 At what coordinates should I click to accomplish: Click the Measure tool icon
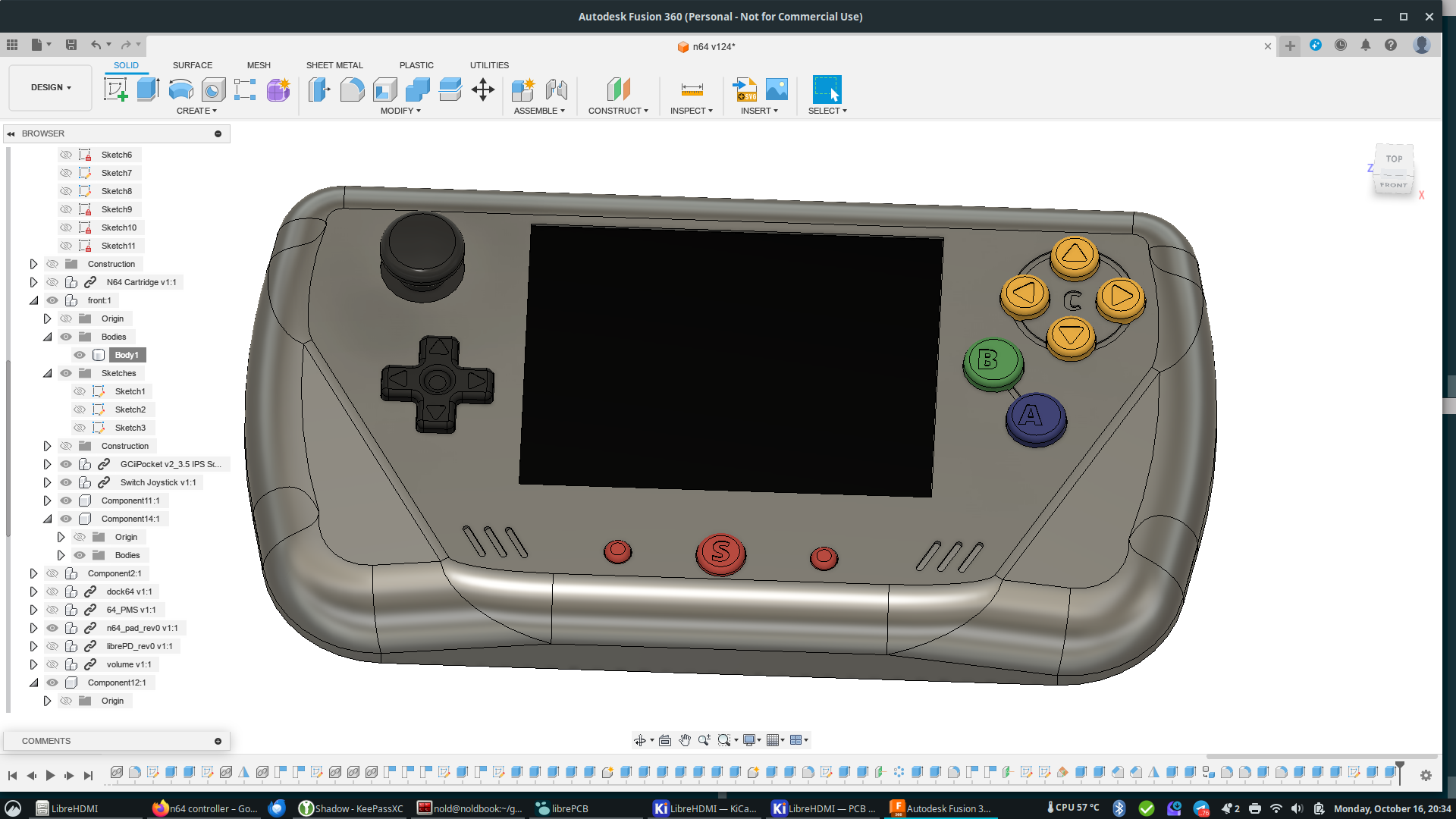point(692,89)
